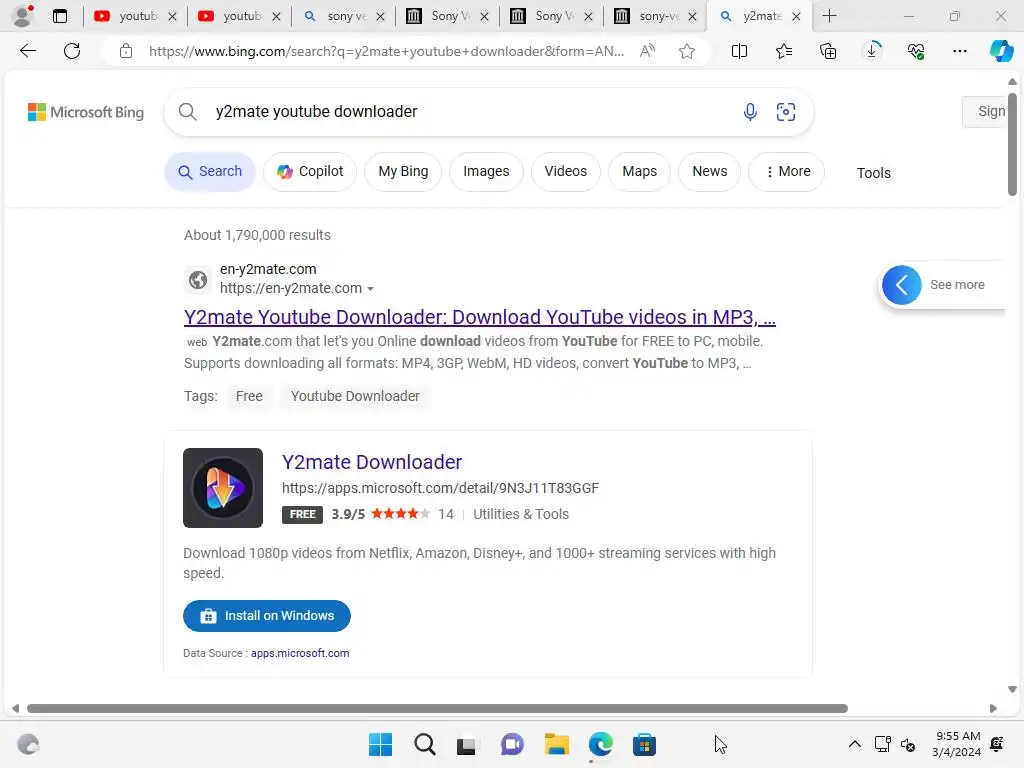Open File Explorer from taskbar
The image size is (1024, 768).
556,744
